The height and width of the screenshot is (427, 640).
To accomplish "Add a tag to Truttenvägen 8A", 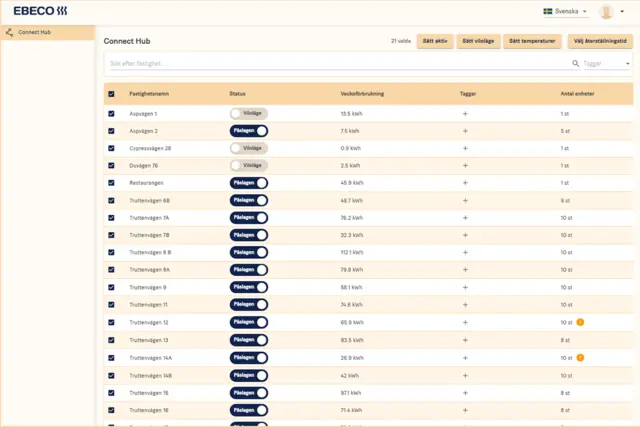I will pyautogui.click(x=465, y=270).
